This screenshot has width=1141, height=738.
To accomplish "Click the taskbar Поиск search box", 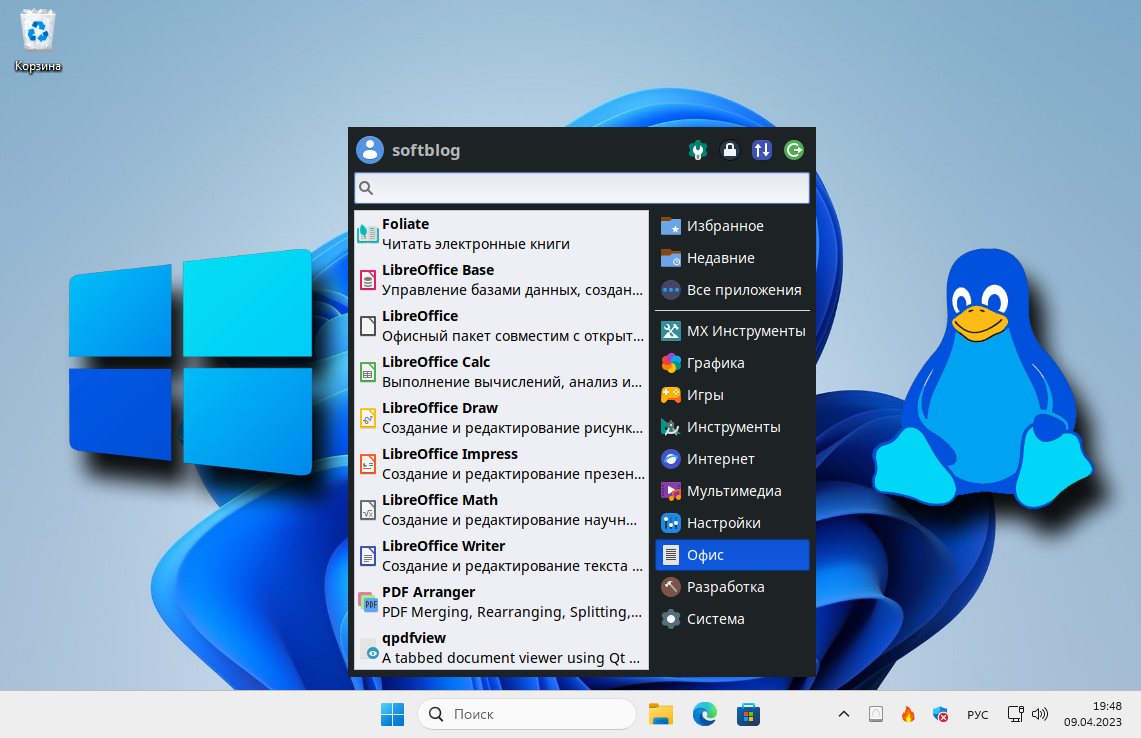I will point(527,714).
